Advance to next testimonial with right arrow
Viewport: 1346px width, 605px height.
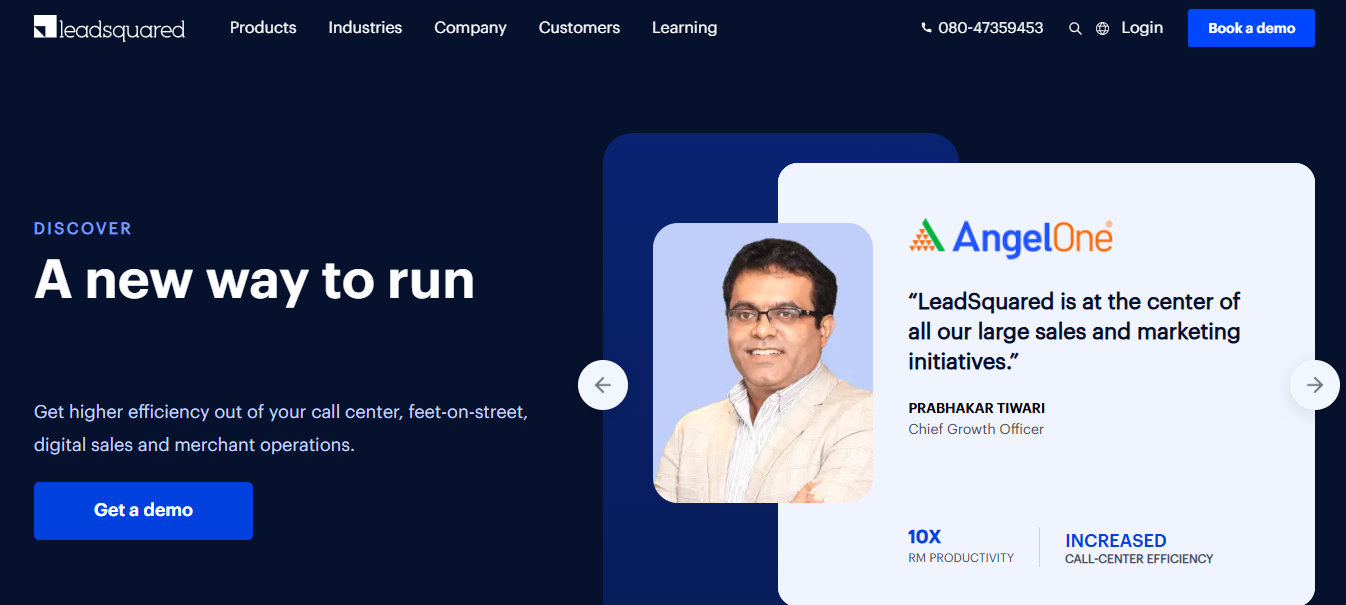point(1315,385)
